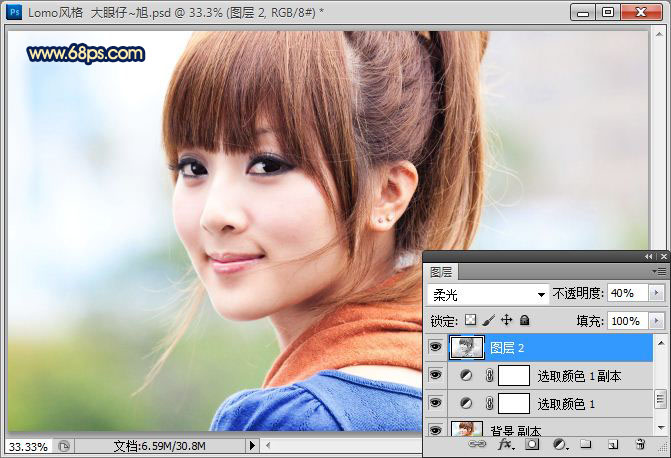This screenshot has width=671, height=458.
Task: Open the 不透明度 slider arrow
Action: 656,293
